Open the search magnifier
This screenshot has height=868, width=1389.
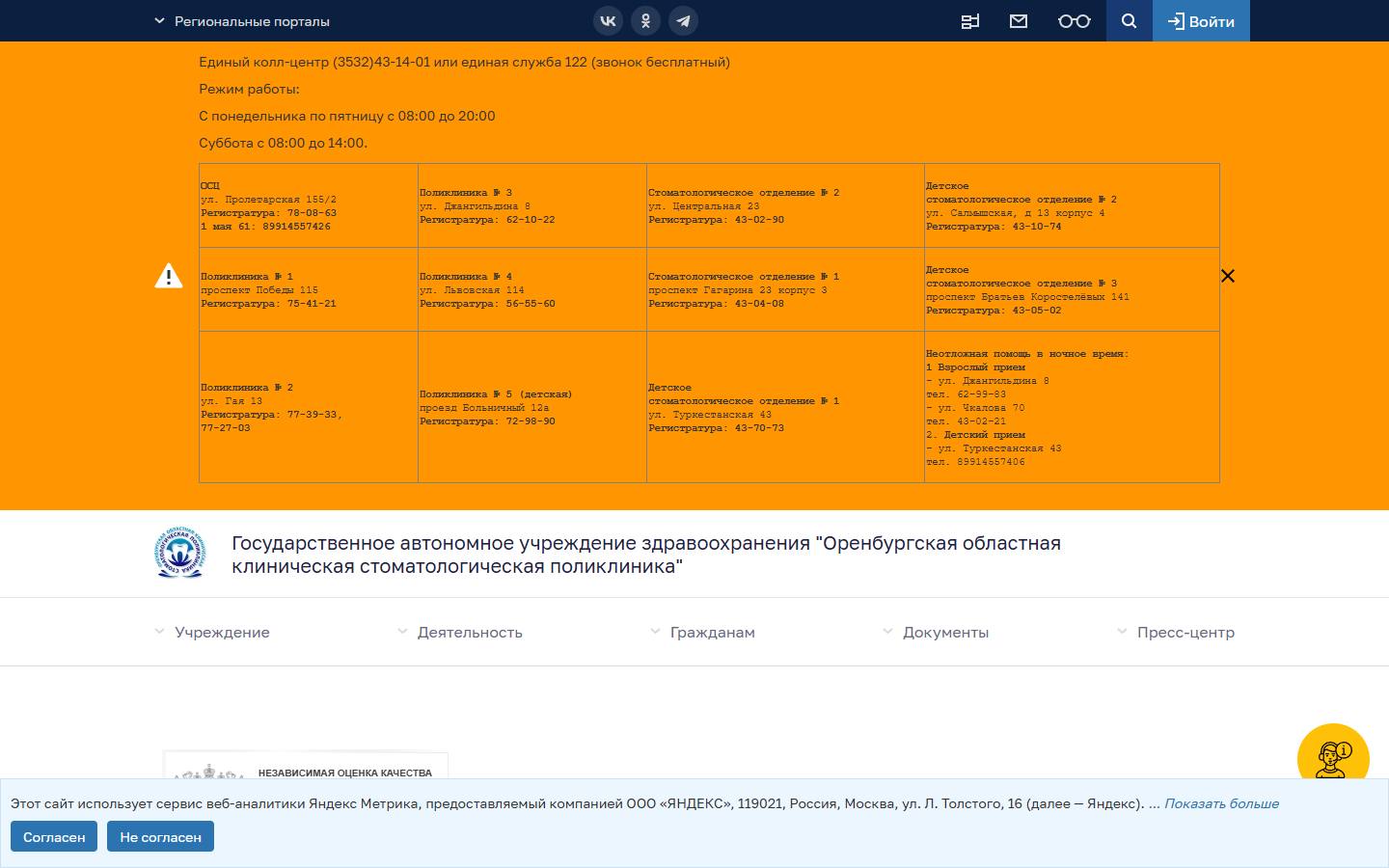(1129, 20)
